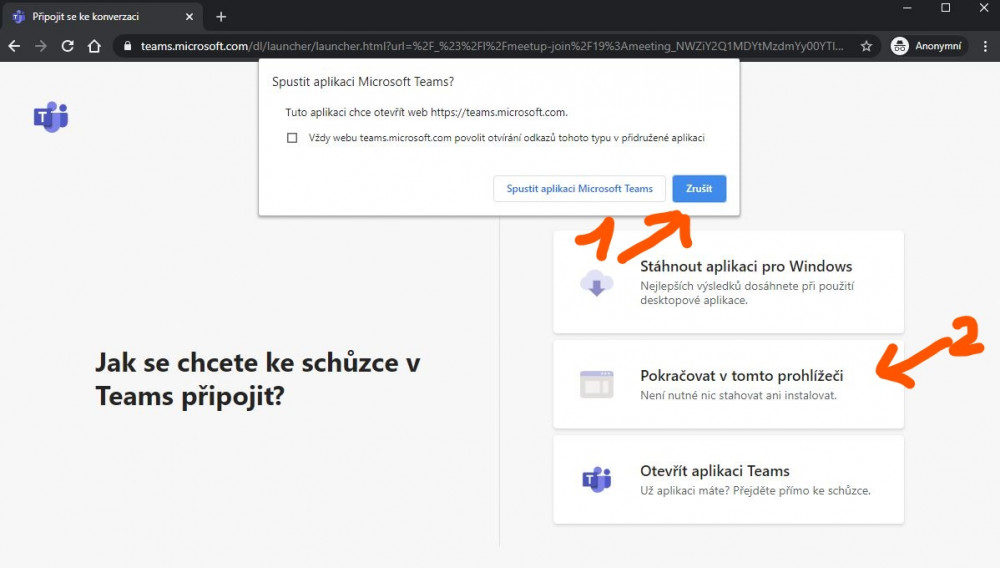Open Chrome three-dot menu
The width and height of the screenshot is (1000, 568).
(985, 46)
